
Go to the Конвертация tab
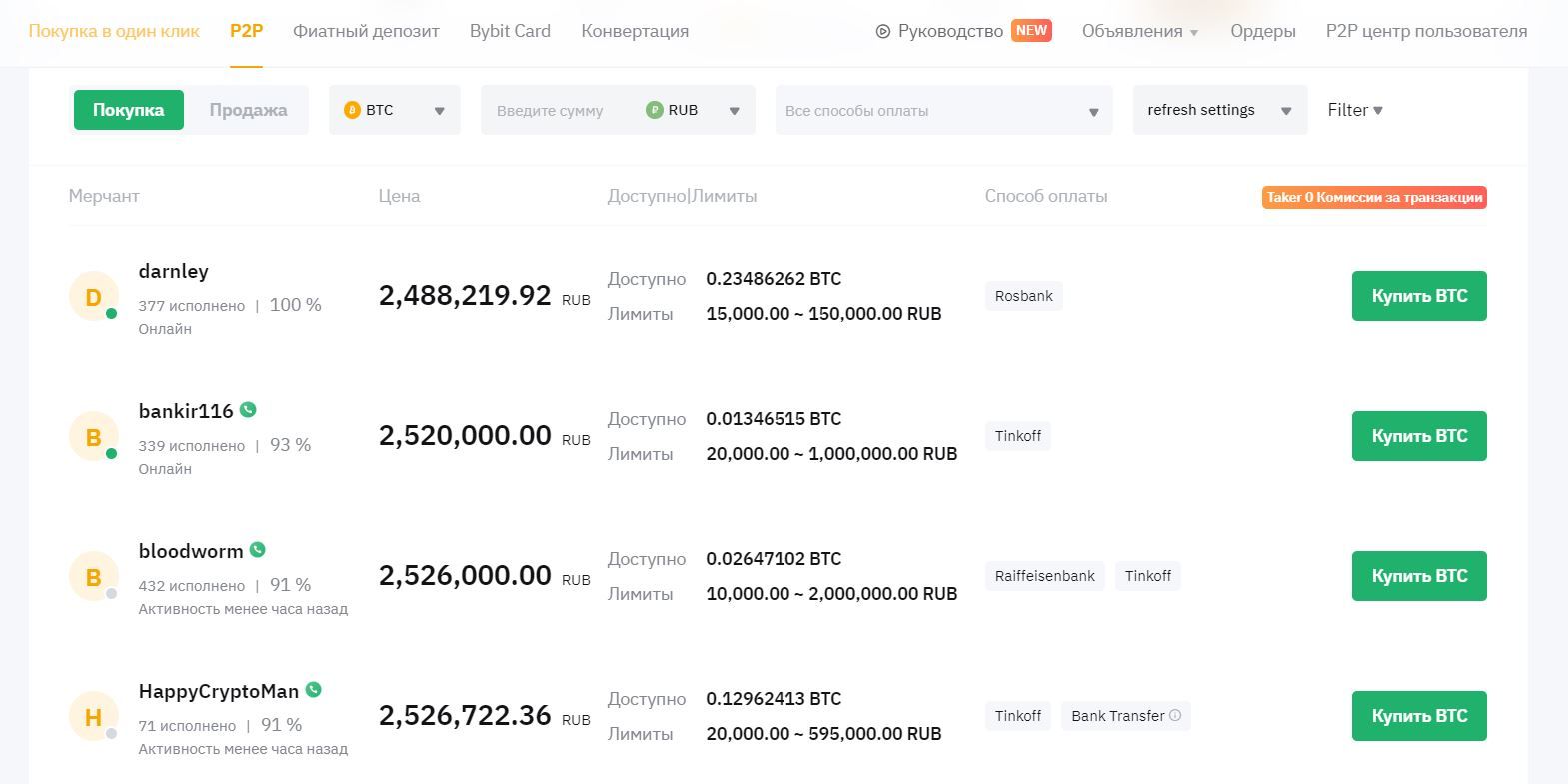[x=635, y=31]
